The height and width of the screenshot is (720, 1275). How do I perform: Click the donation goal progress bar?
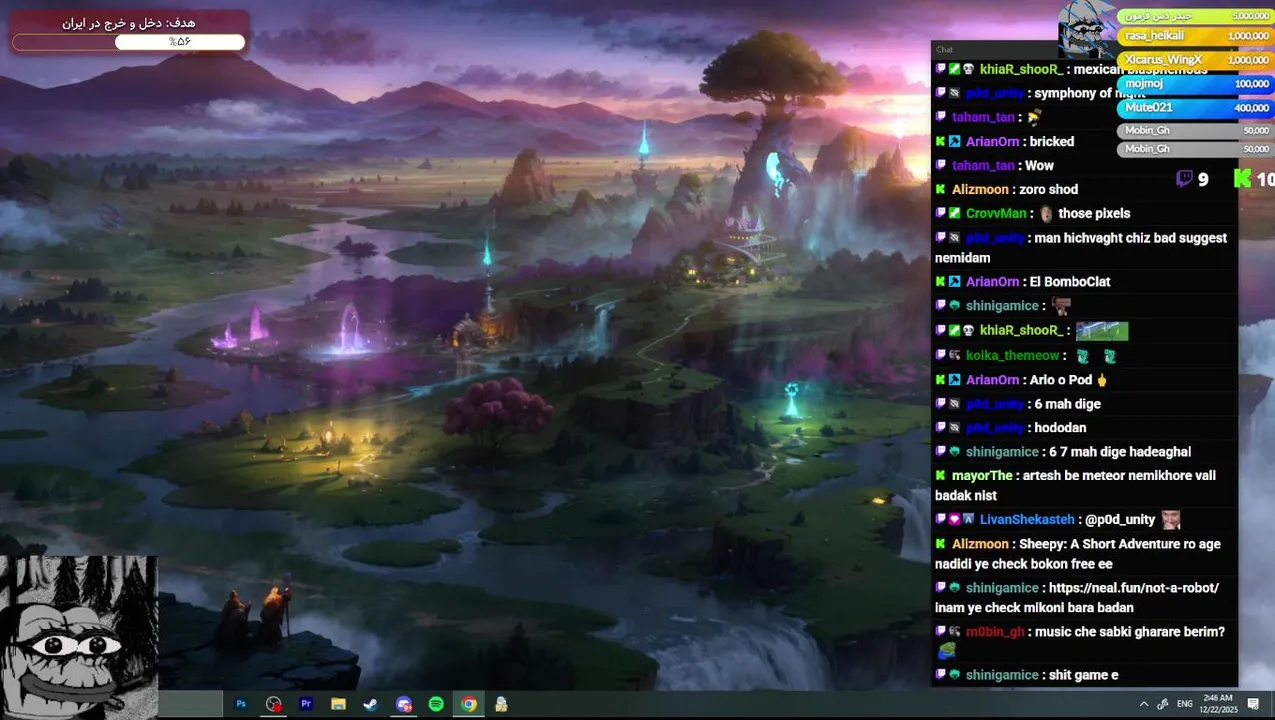point(129,42)
